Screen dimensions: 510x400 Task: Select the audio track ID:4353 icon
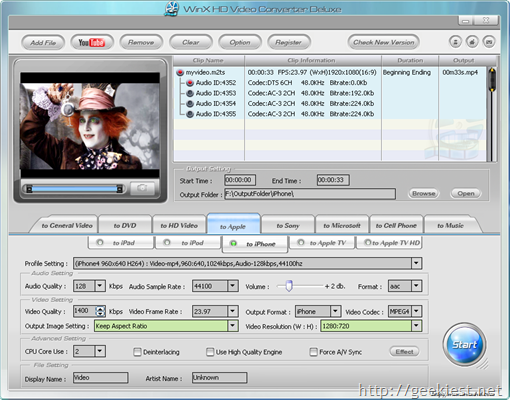tap(190, 93)
